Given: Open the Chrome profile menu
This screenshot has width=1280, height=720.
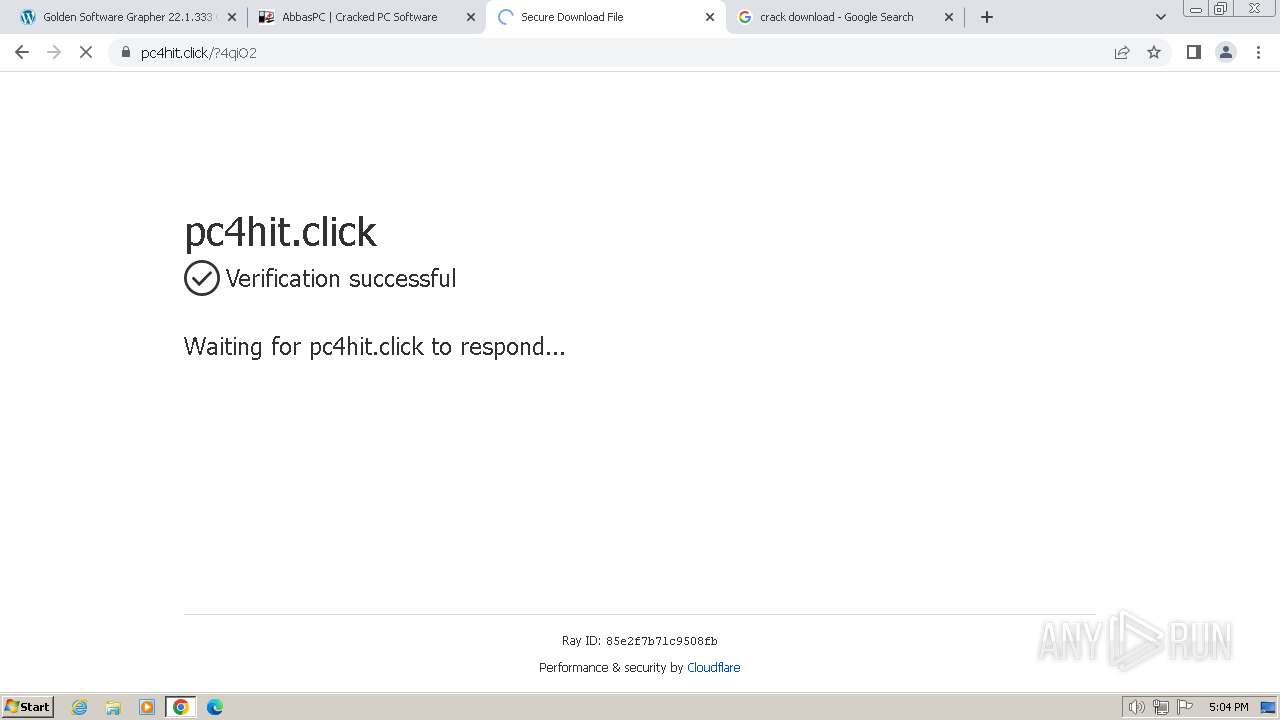Looking at the screenshot, I should tap(1225, 52).
